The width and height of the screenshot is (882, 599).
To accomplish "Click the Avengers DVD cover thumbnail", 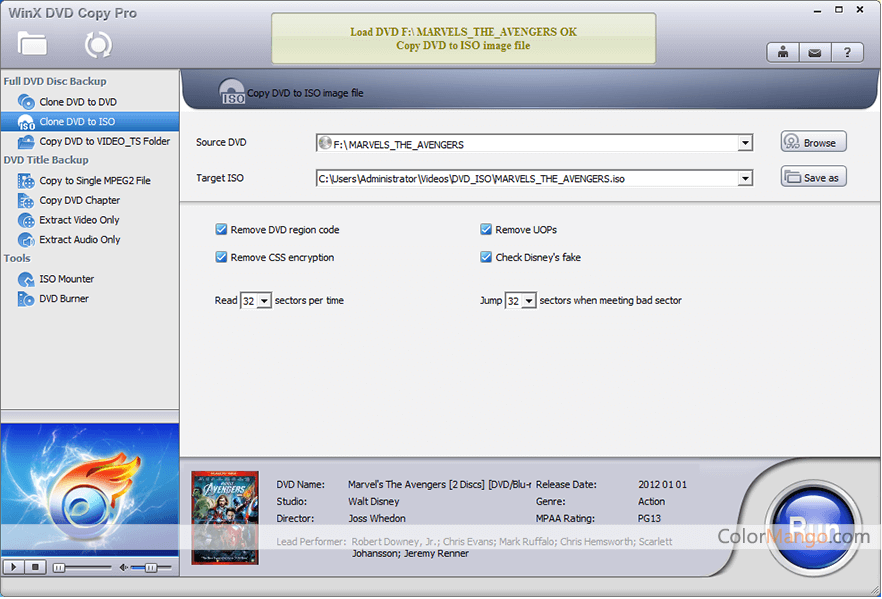I will pyautogui.click(x=225, y=517).
